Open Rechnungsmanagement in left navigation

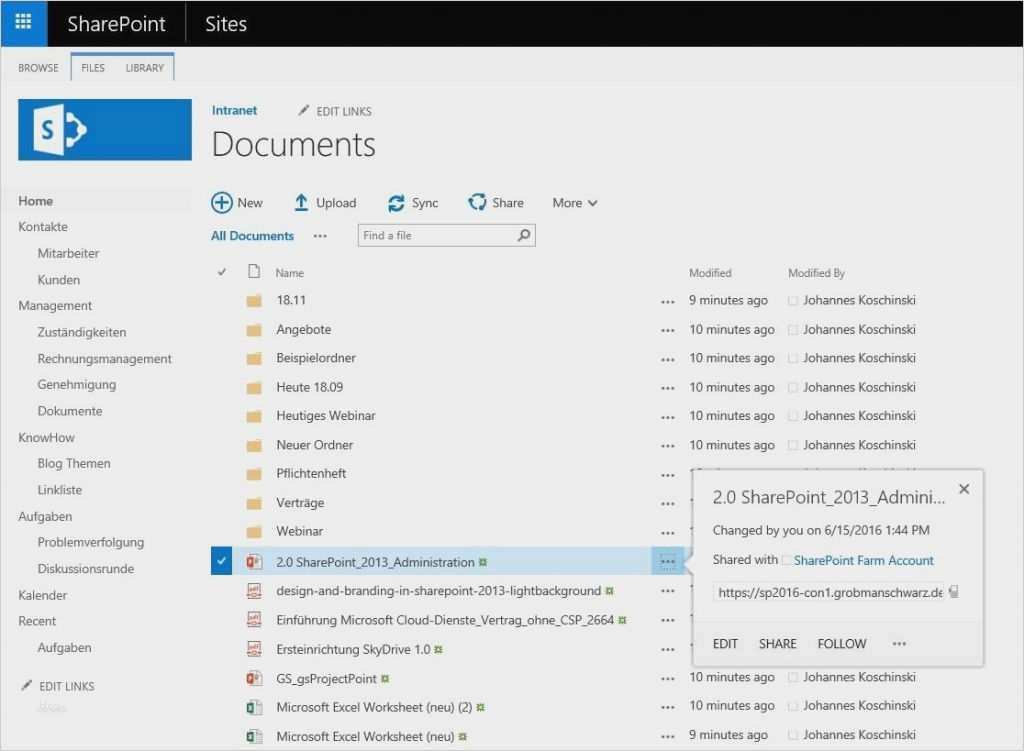point(104,359)
